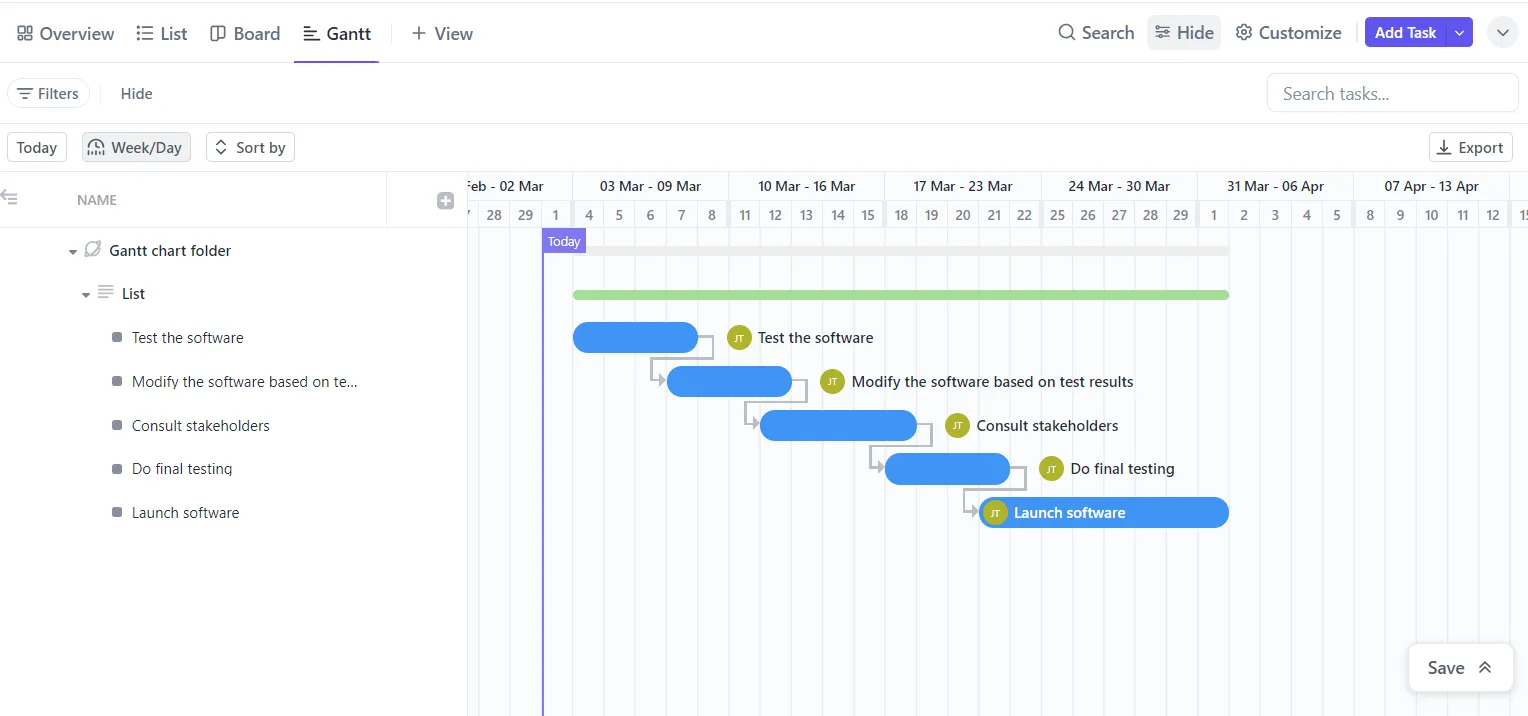This screenshot has height=716, width=1528.
Task: Select 'Launch software' in the name list
Action: (x=186, y=513)
